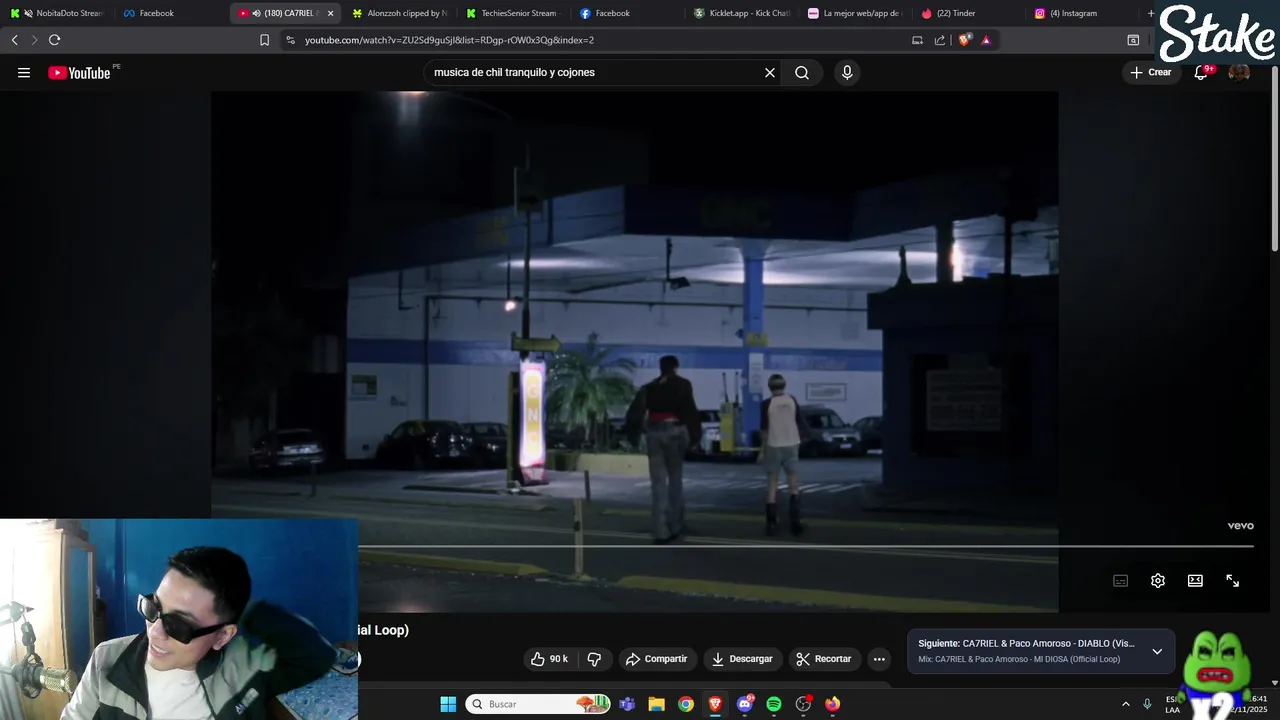Open Brave Rewards triangle icon
This screenshot has width=1280, height=720.
point(986,40)
